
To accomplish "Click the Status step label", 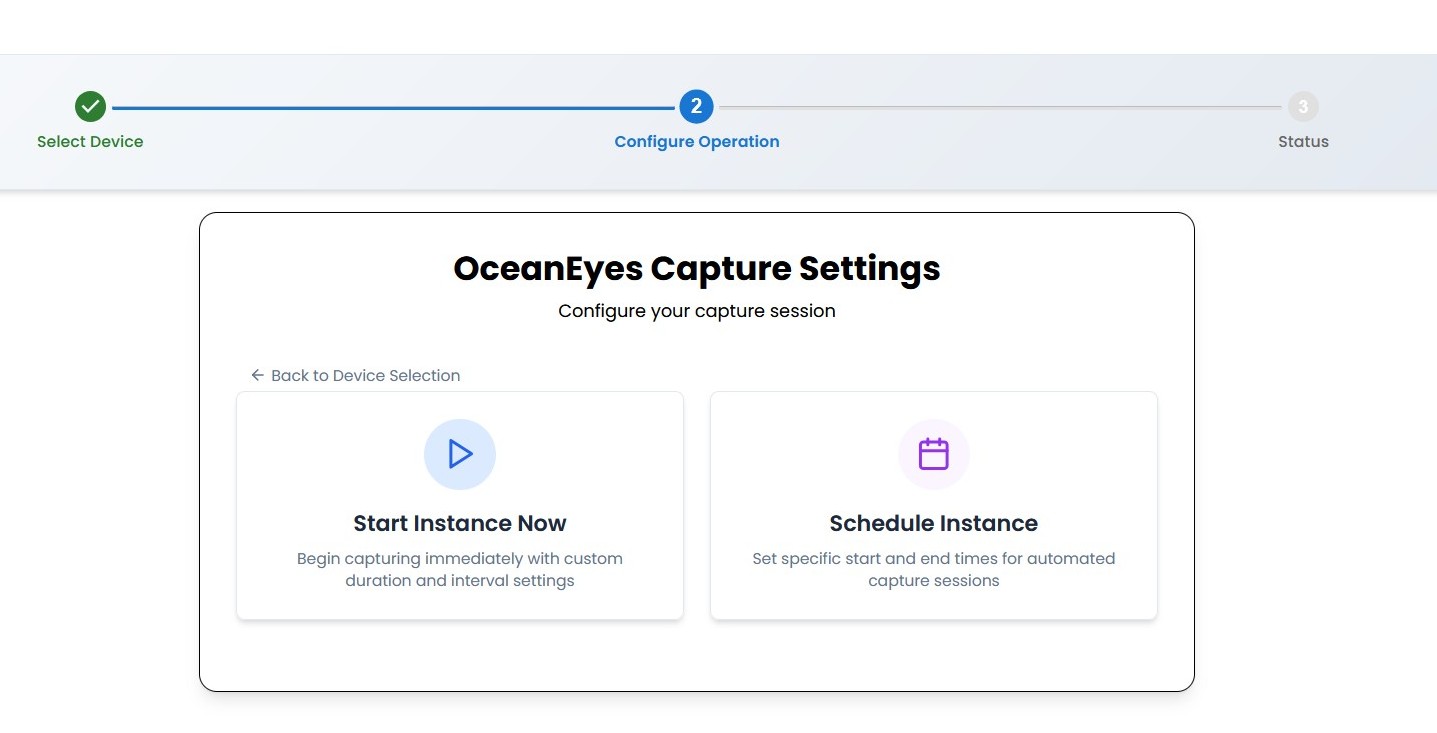I will click(x=1303, y=141).
